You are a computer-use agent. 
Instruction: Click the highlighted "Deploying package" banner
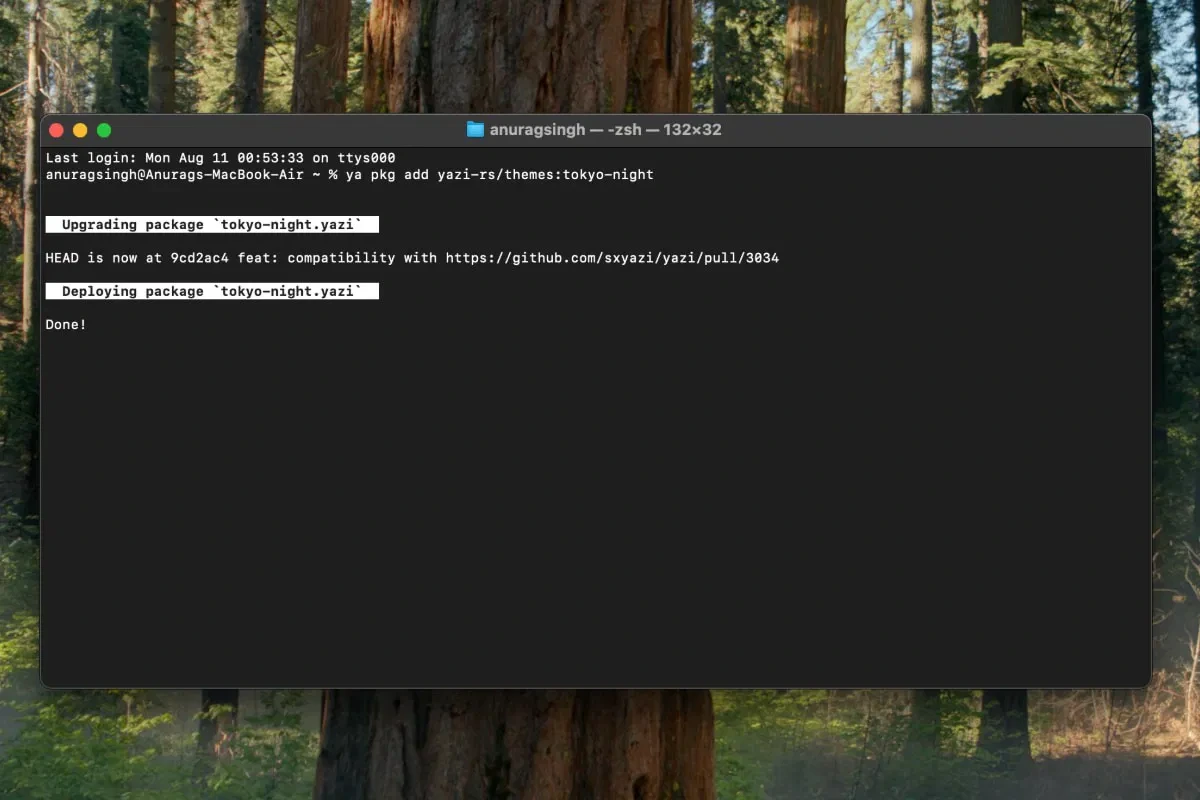pos(212,291)
